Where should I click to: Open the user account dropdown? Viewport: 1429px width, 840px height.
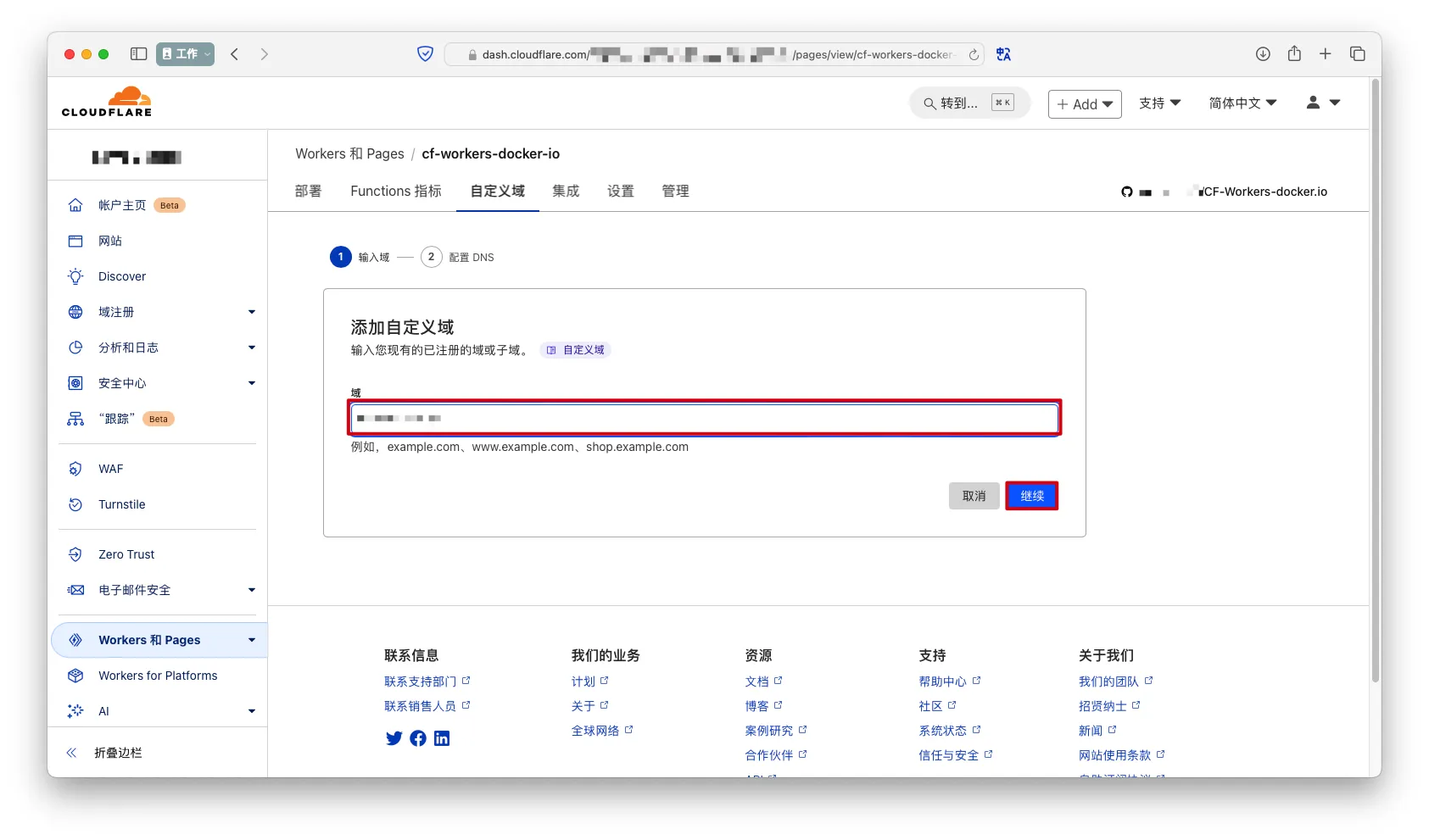click(1323, 103)
